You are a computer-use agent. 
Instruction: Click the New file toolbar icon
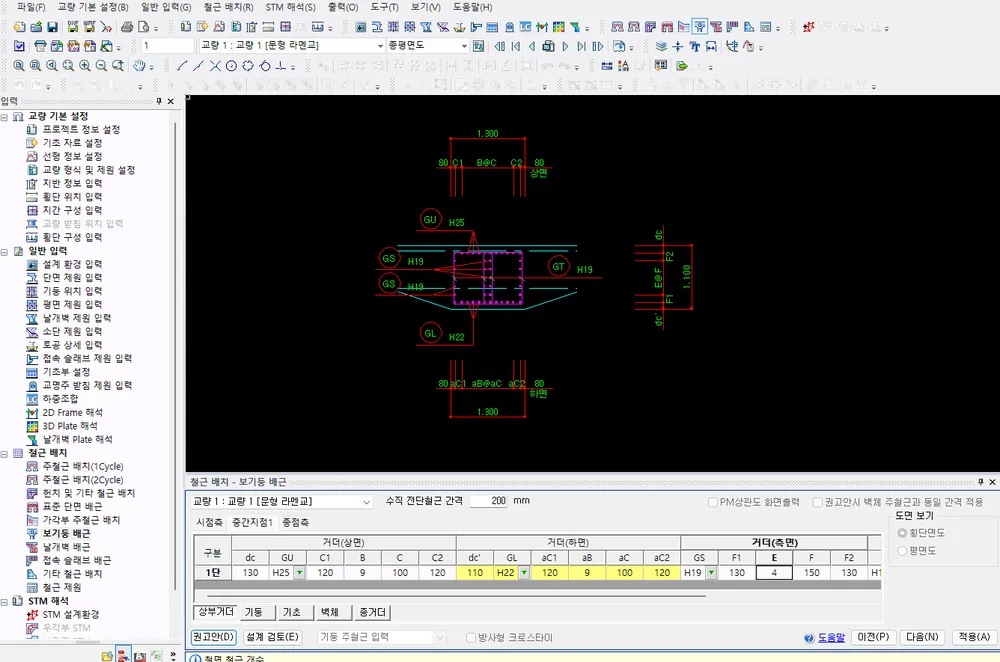pos(20,27)
